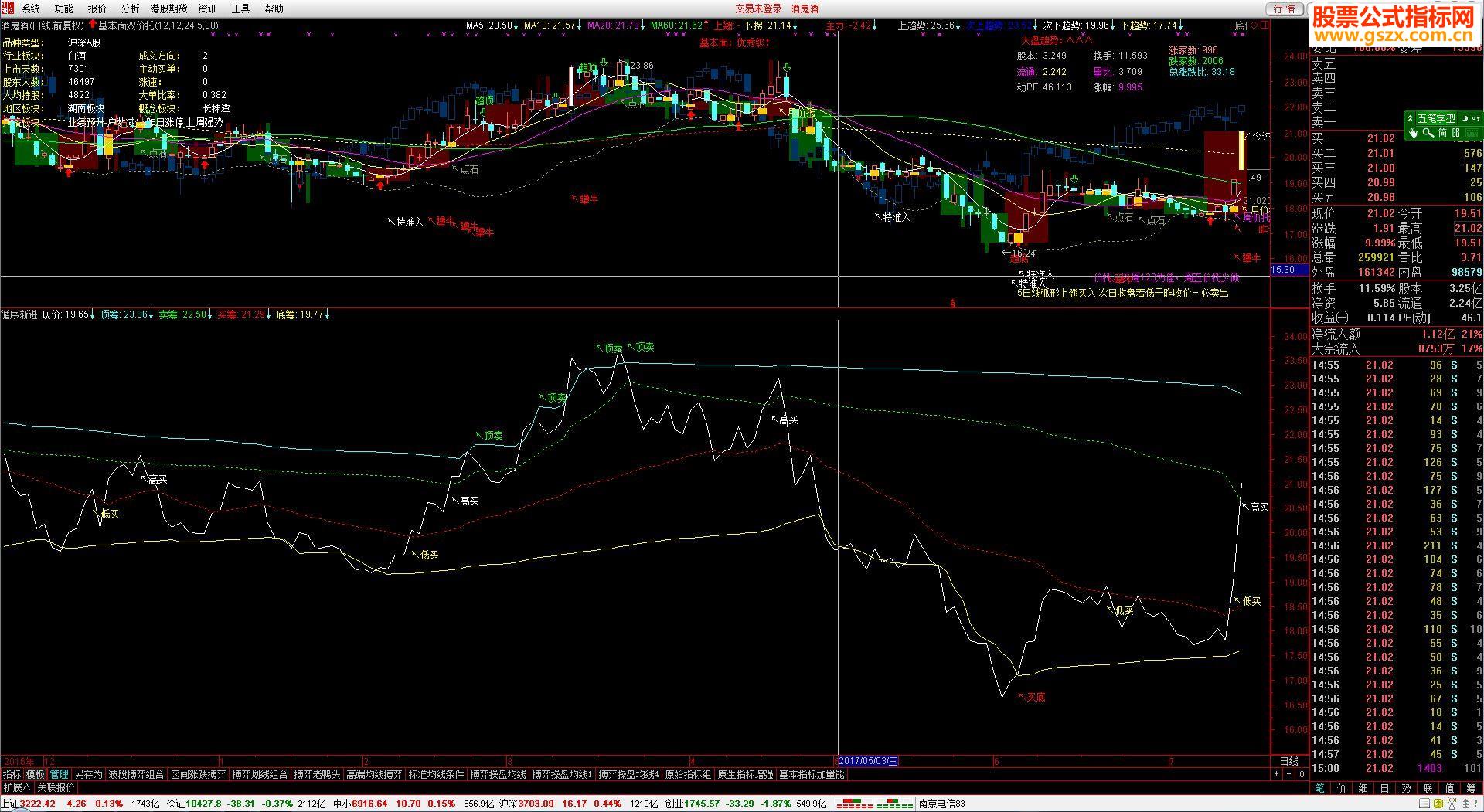The height and width of the screenshot is (812, 1484).
Task: Switch to the 日 tab in right panel
Action: coord(1384,788)
